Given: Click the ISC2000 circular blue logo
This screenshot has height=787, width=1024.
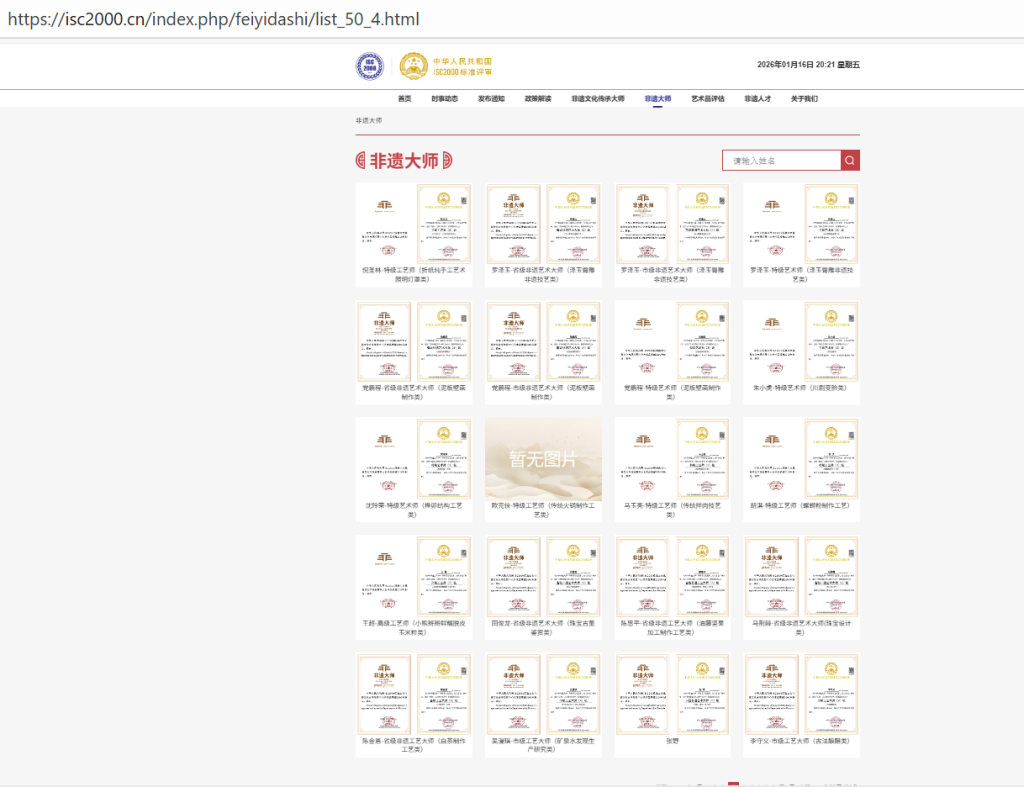Looking at the screenshot, I should point(369,65).
